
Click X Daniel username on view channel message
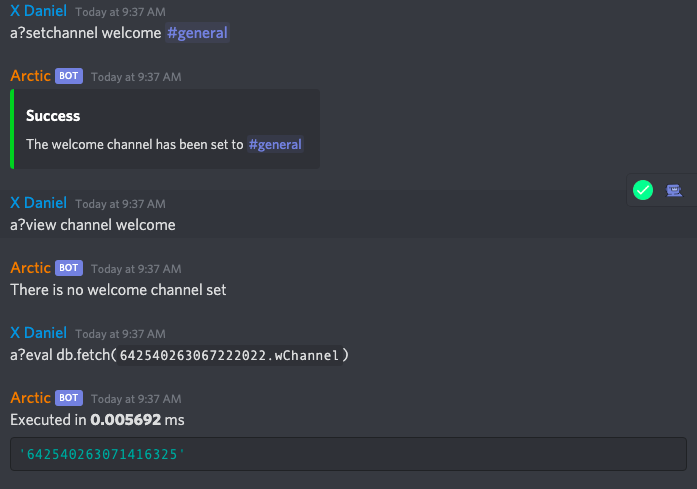pos(38,203)
